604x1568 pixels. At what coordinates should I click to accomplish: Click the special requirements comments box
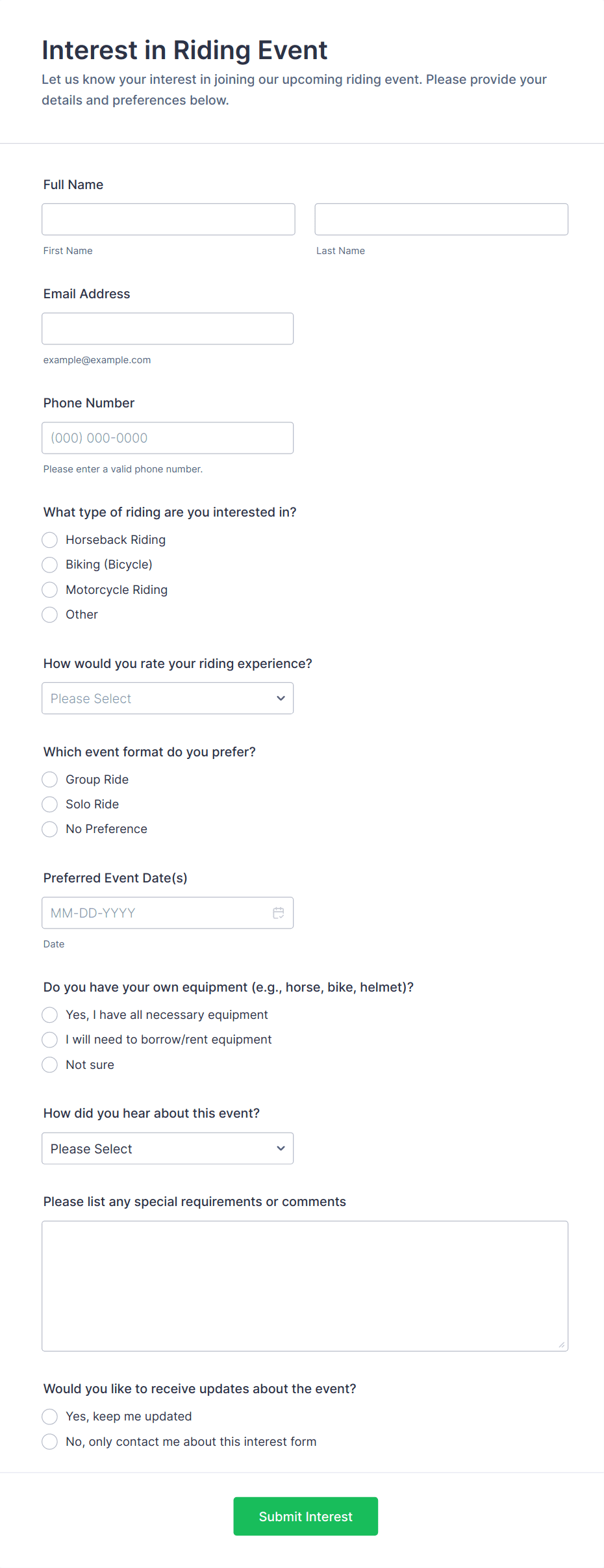305,1286
